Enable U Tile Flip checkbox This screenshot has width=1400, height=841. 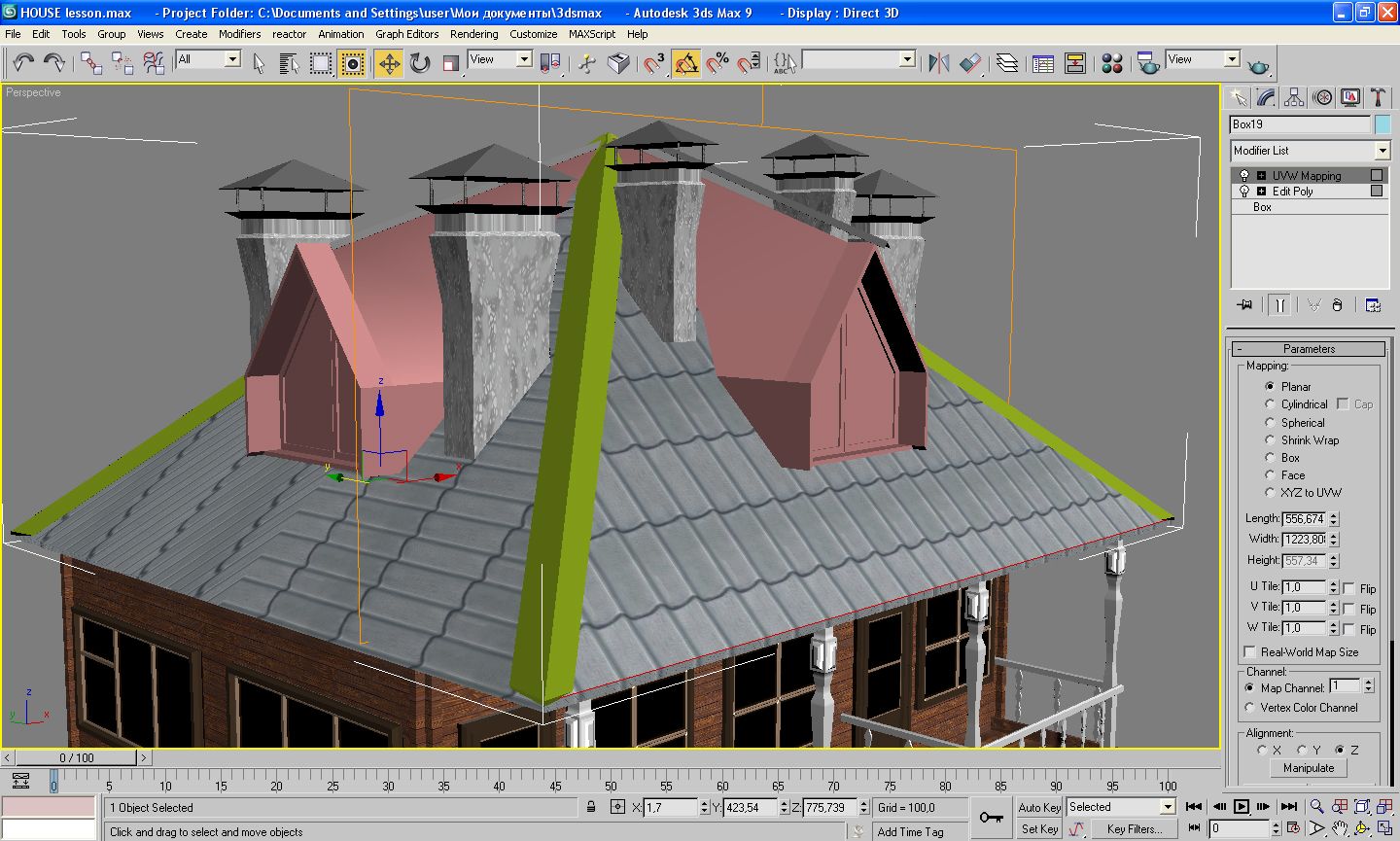(x=1349, y=588)
